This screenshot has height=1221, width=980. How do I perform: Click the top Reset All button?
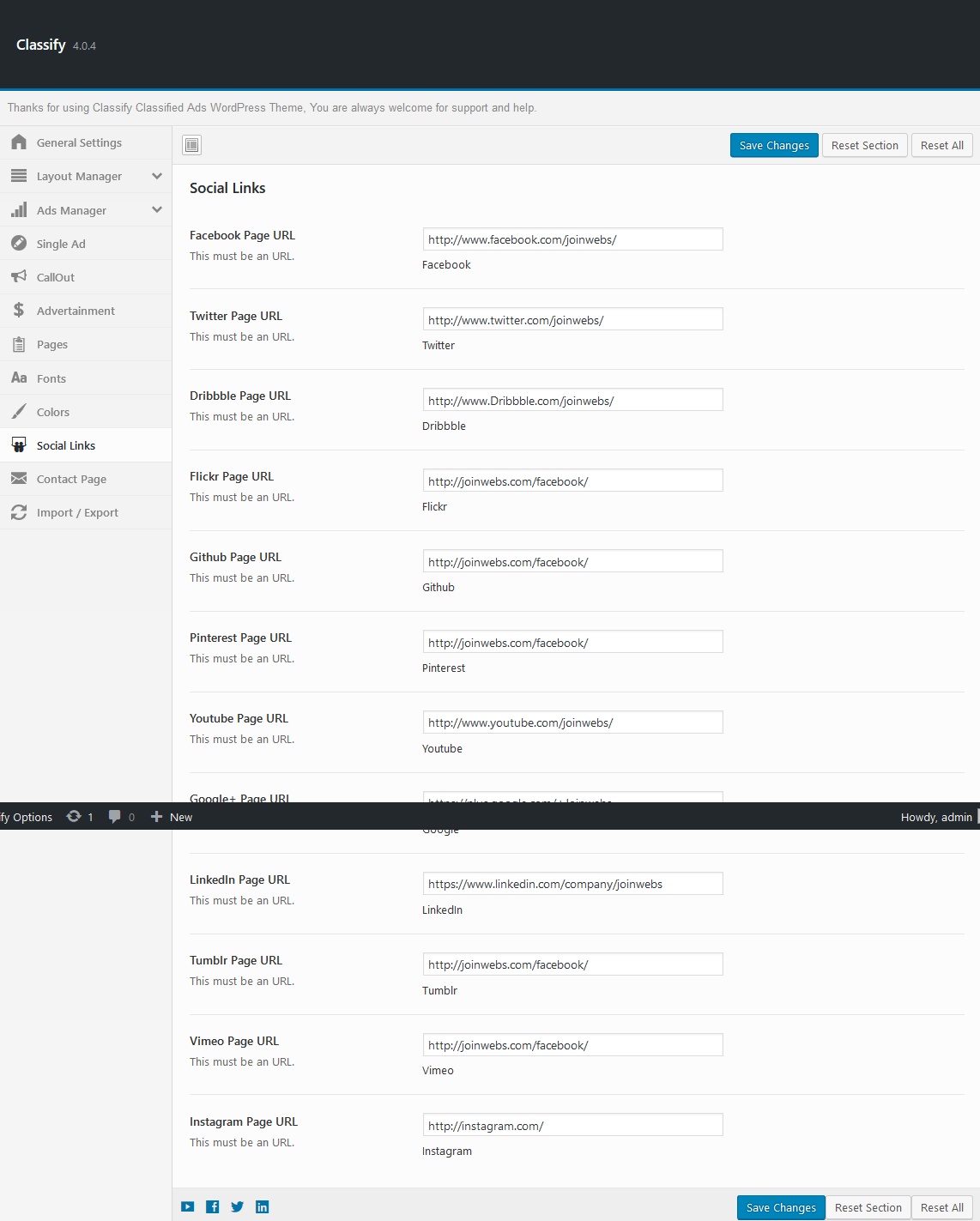pos(941,145)
